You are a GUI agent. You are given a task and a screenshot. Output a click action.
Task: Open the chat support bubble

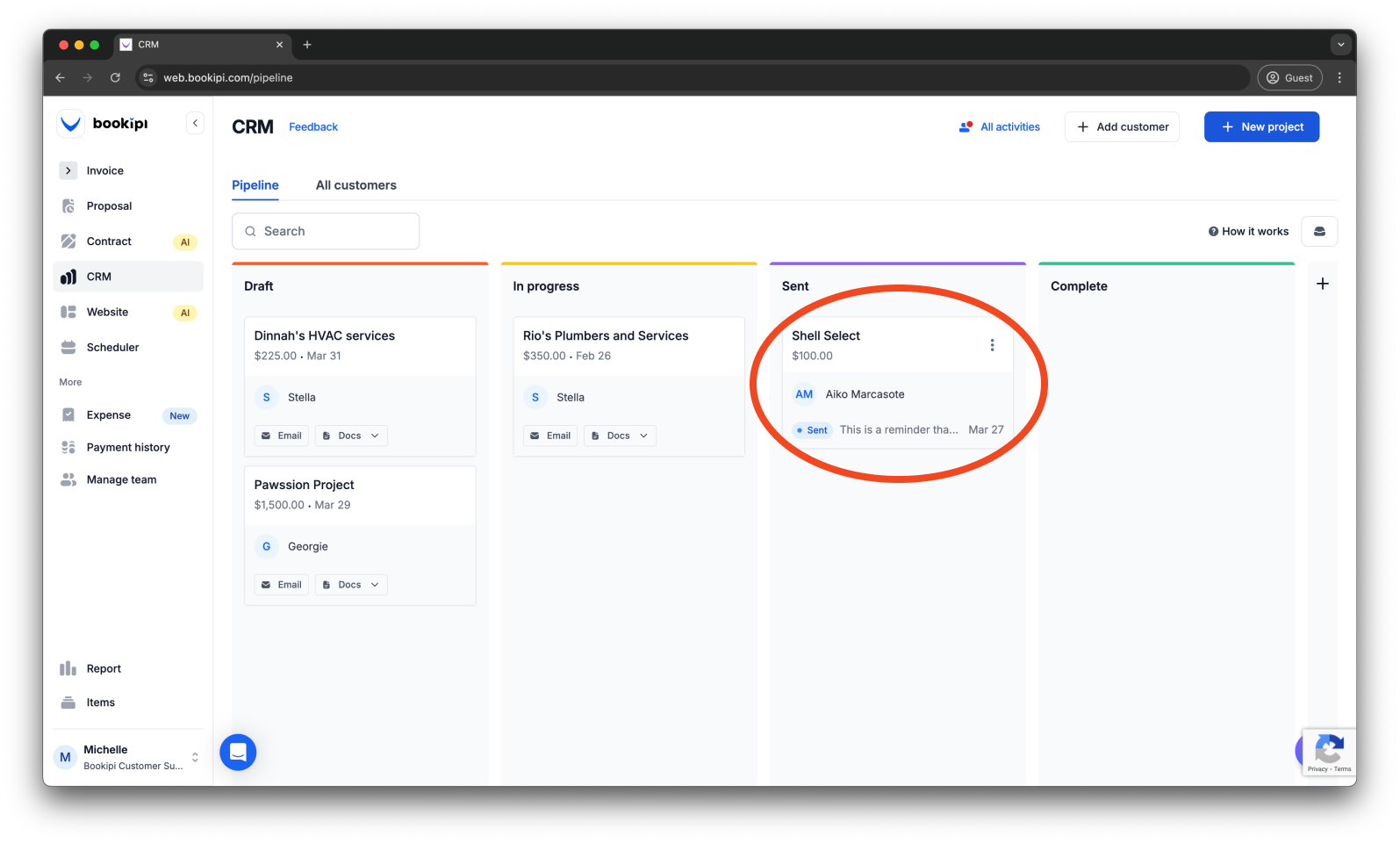238,753
